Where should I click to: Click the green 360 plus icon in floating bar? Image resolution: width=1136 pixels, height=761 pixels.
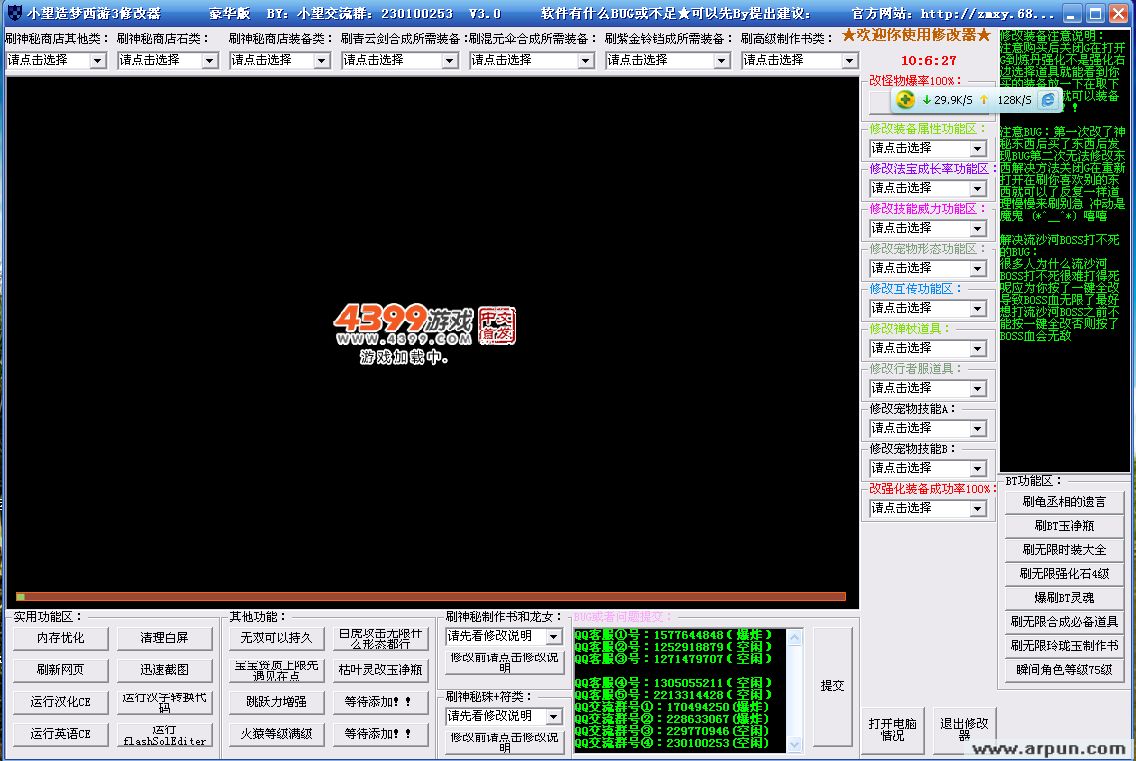905,99
